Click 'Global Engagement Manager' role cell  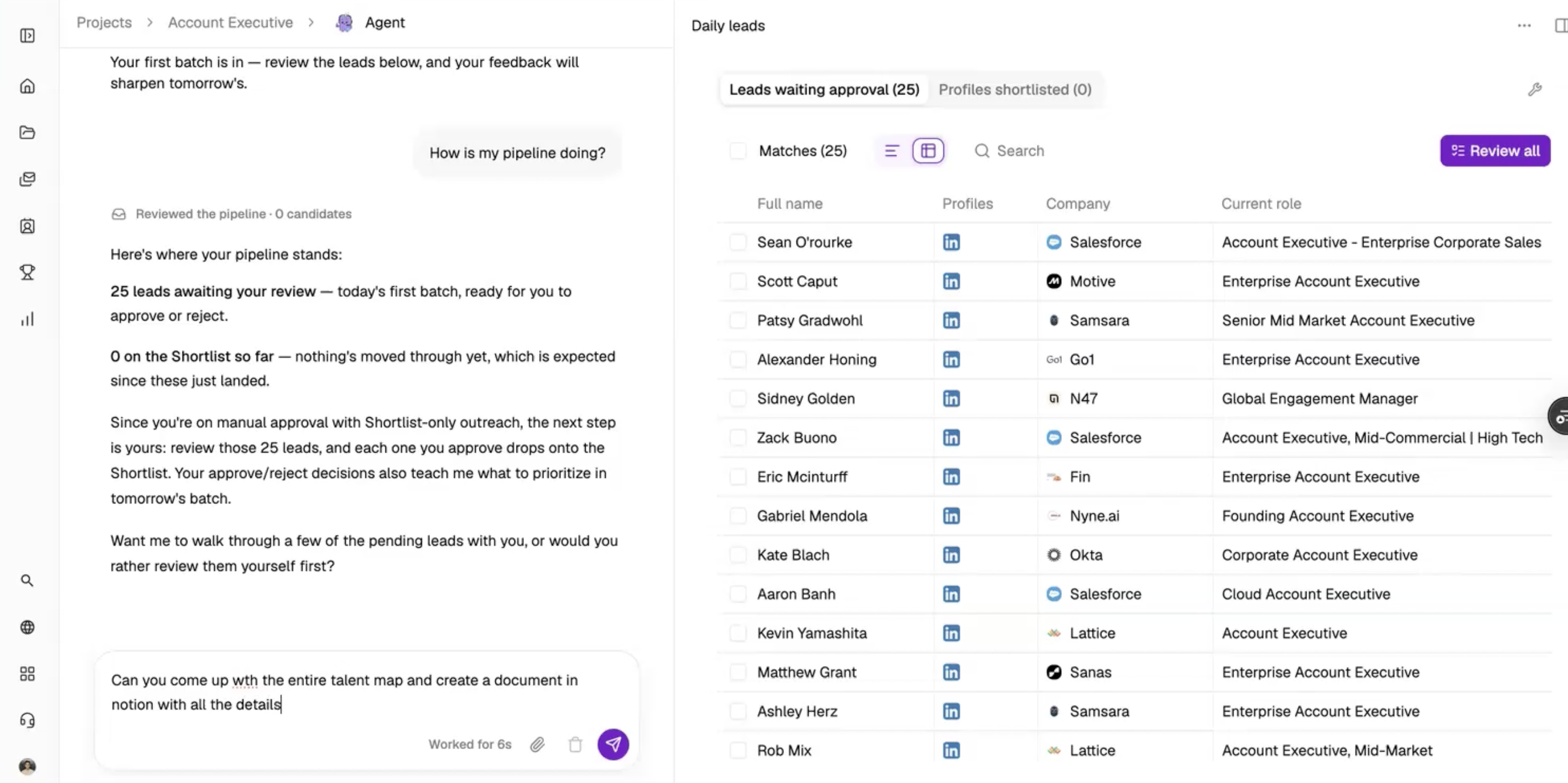click(1319, 399)
